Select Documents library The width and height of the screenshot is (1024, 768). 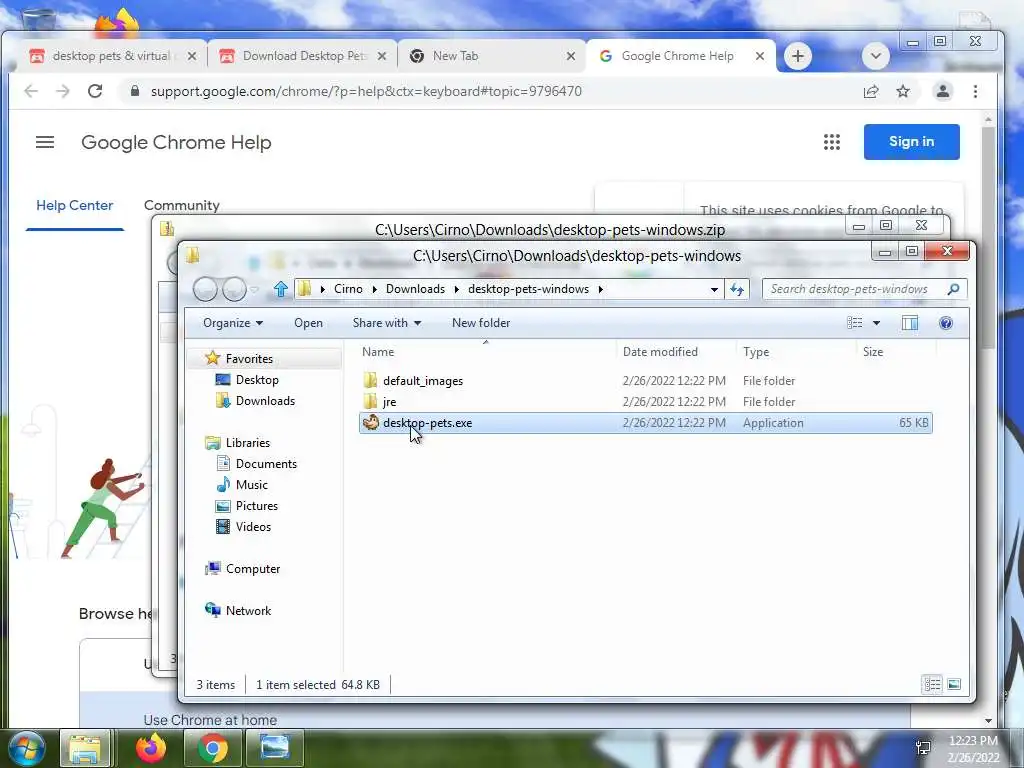(266, 463)
